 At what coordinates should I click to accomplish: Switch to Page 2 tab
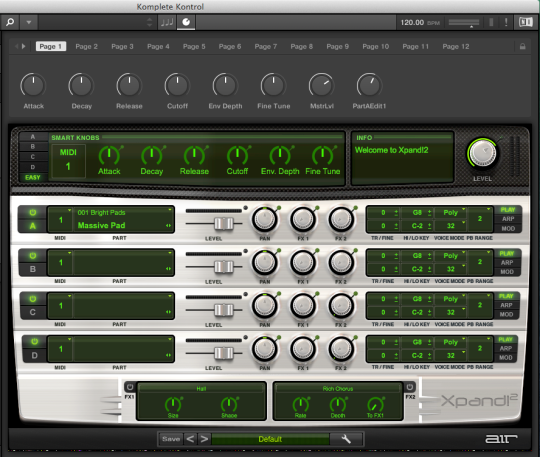(86, 46)
